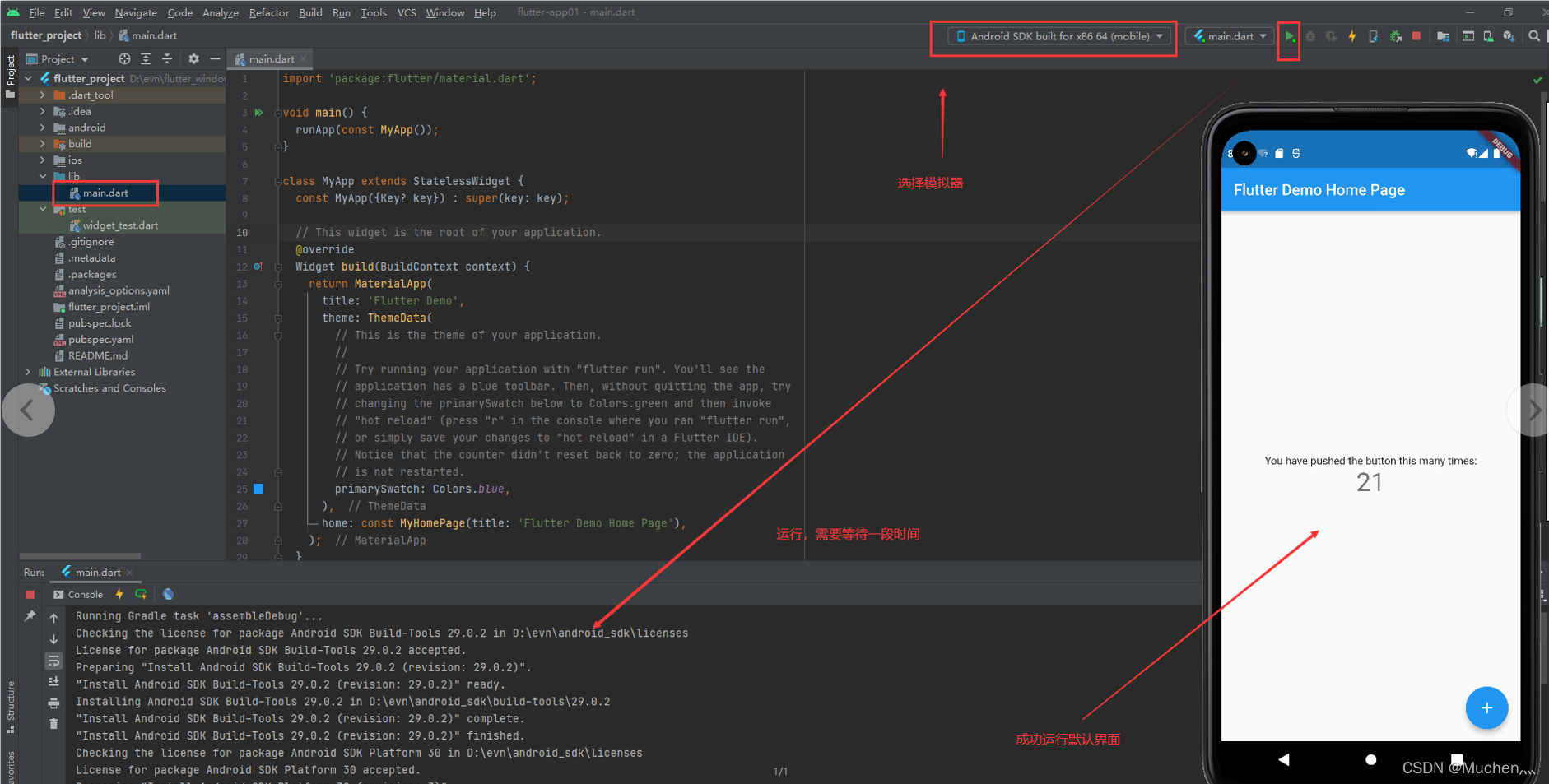Click the Flutter Attach phone icon in toolbar

pyautogui.click(x=1373, y=37)
